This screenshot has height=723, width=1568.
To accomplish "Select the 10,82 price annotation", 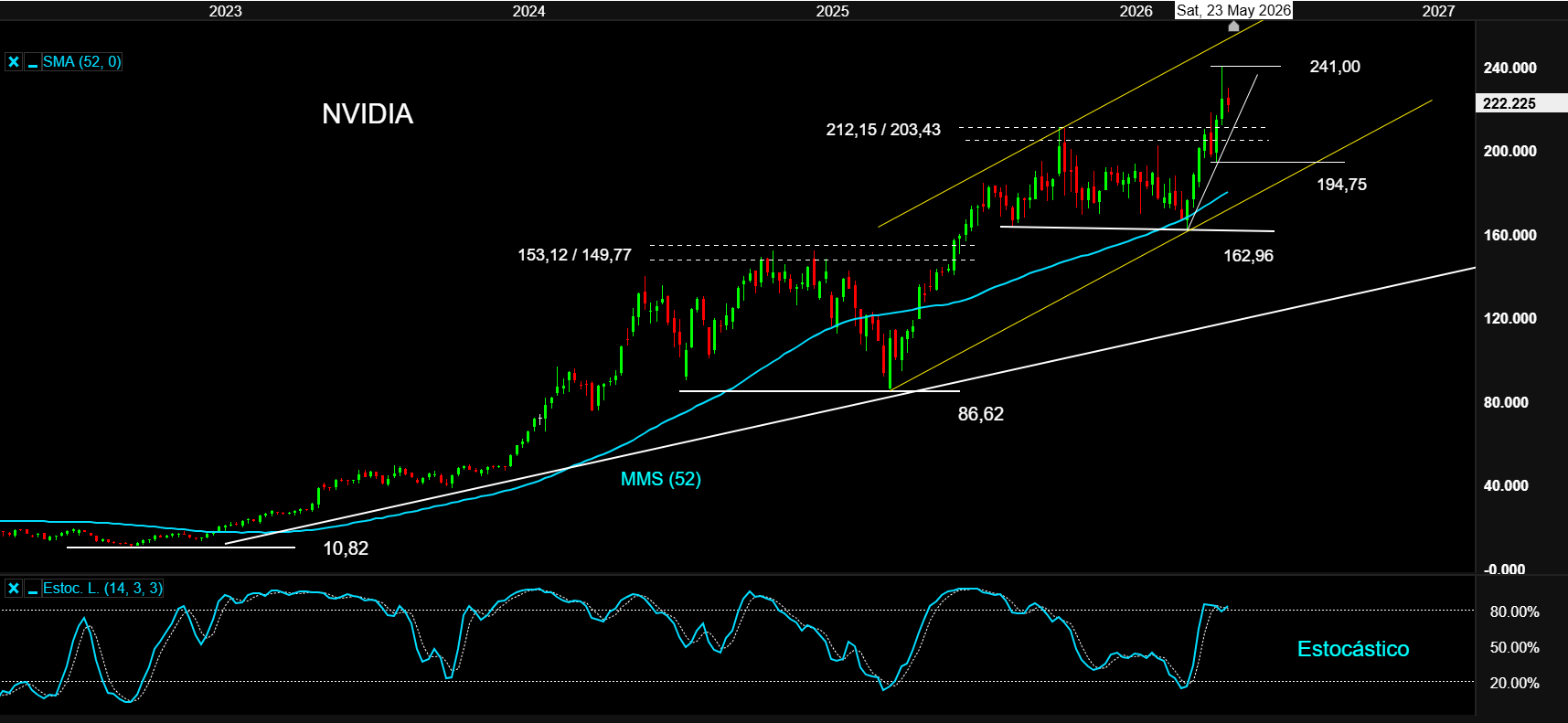I will (346, 548).
